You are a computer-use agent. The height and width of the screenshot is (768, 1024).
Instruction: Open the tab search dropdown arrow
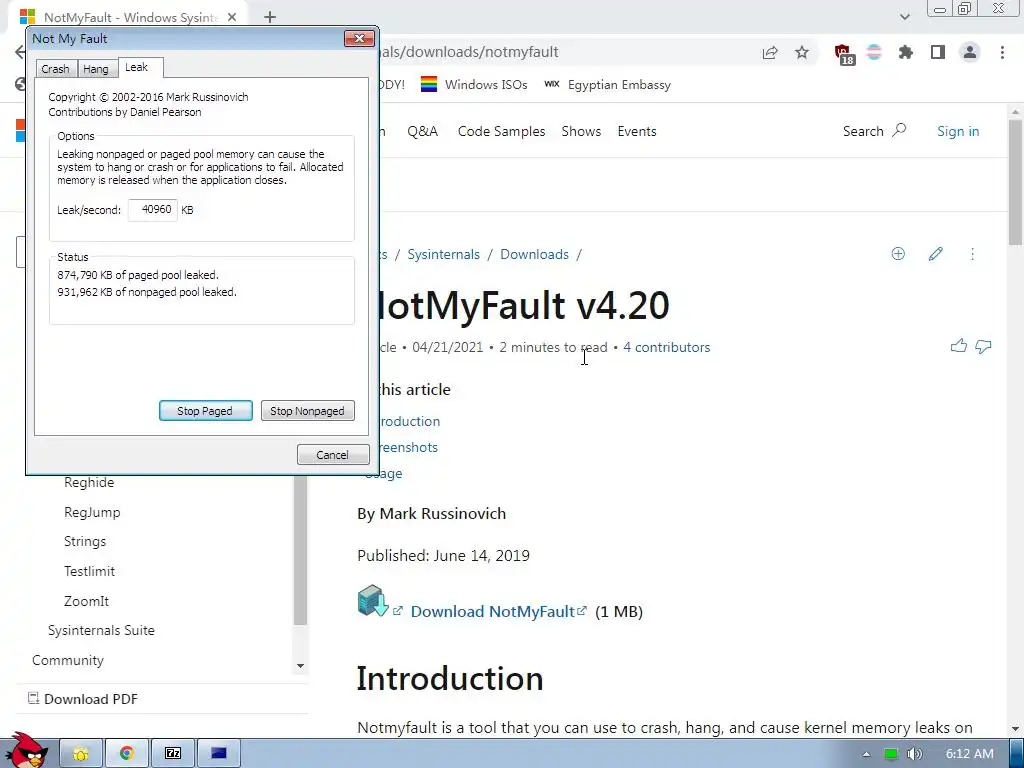(904, 17)
